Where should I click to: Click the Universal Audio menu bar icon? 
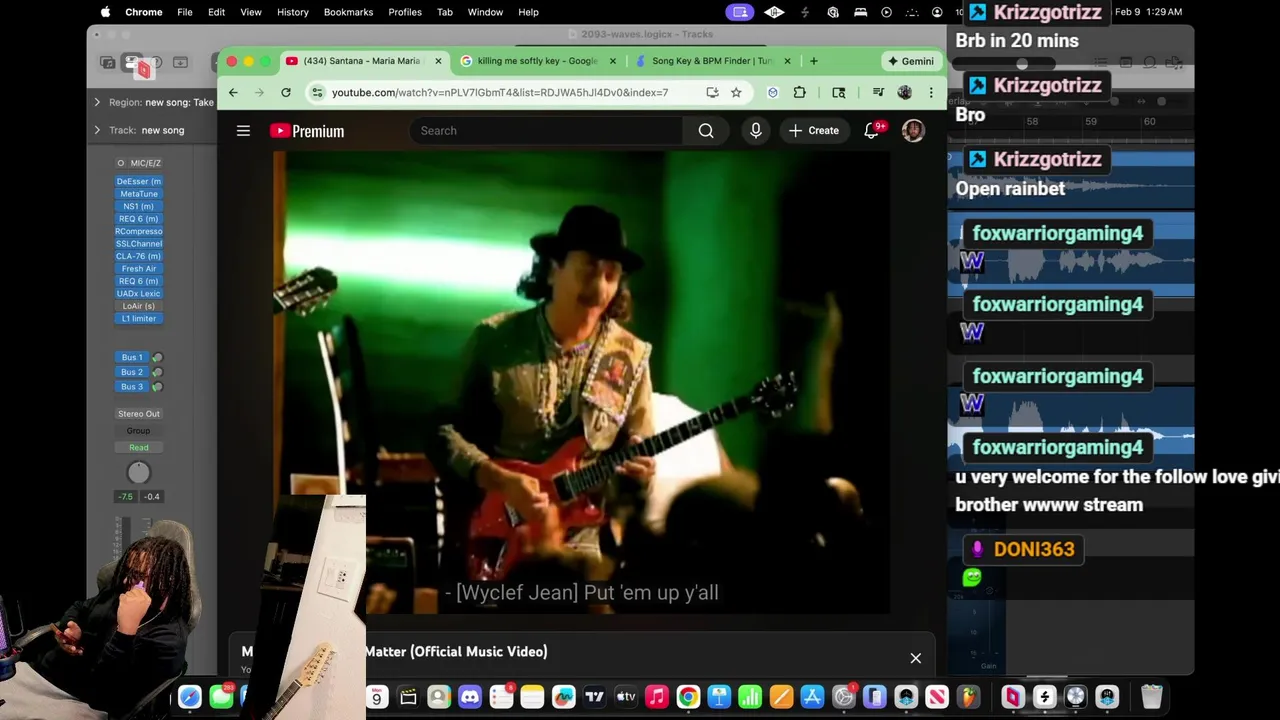tap(774, 12)
